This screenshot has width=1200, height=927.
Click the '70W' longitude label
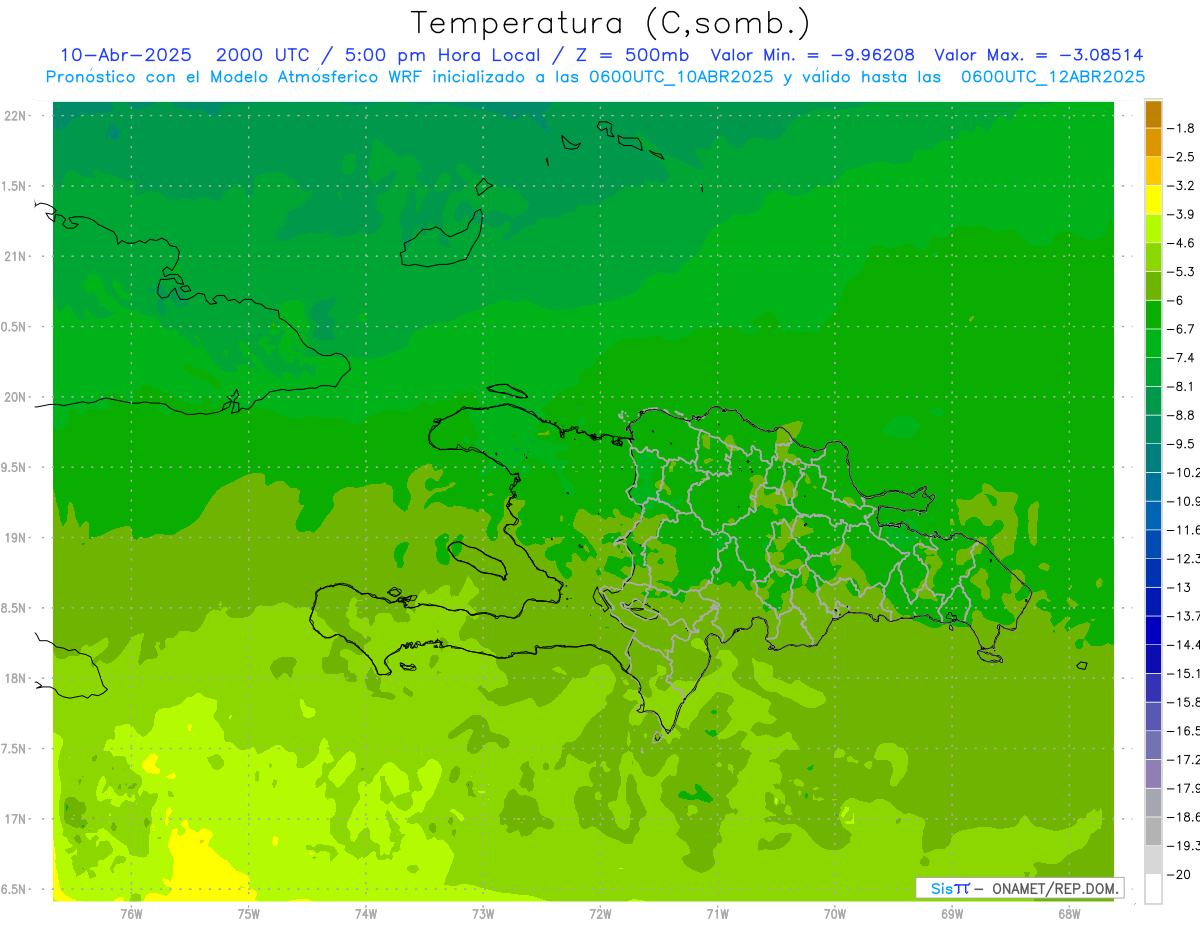[x=835, y=913]
